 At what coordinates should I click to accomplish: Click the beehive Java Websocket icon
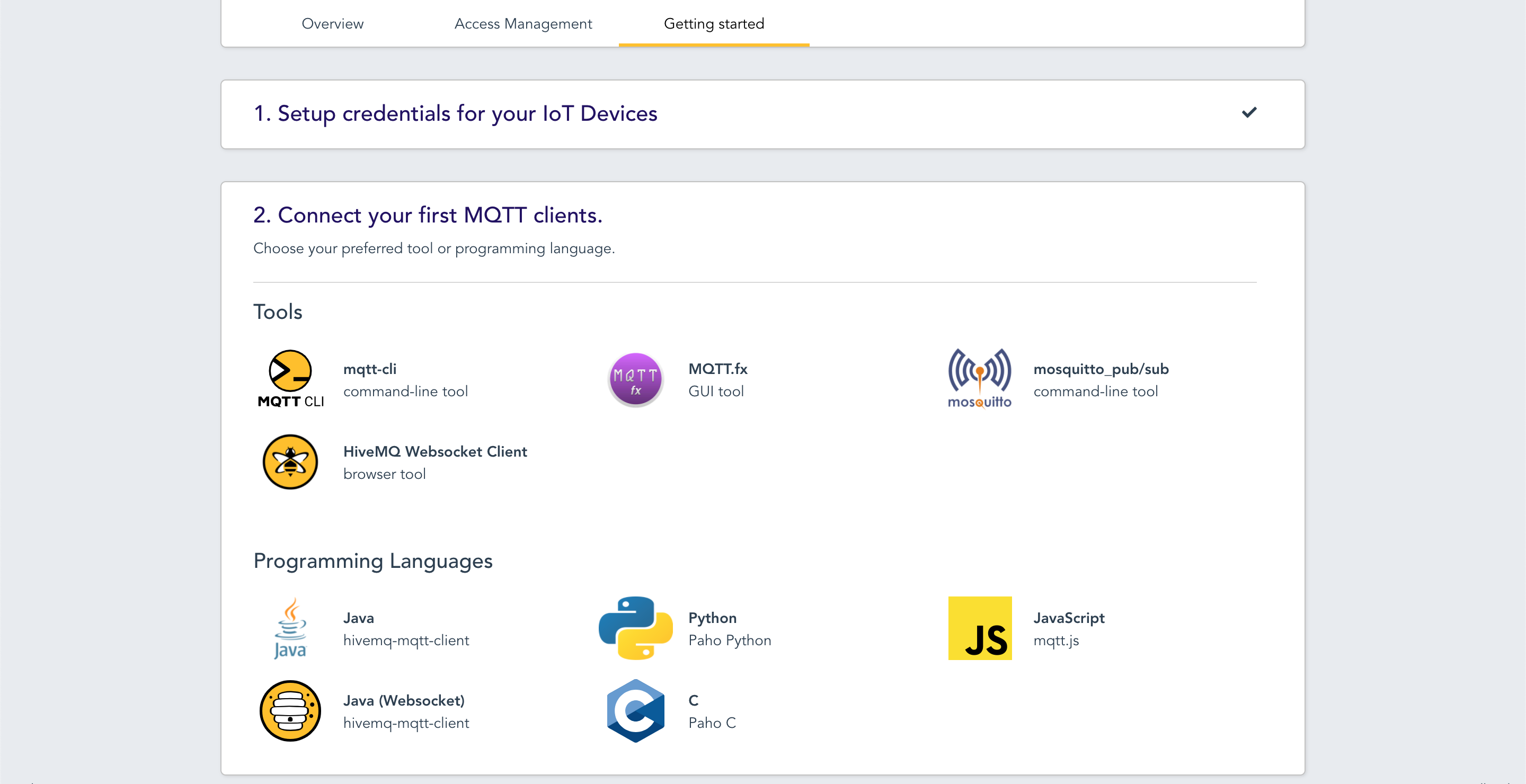point(290,711)
